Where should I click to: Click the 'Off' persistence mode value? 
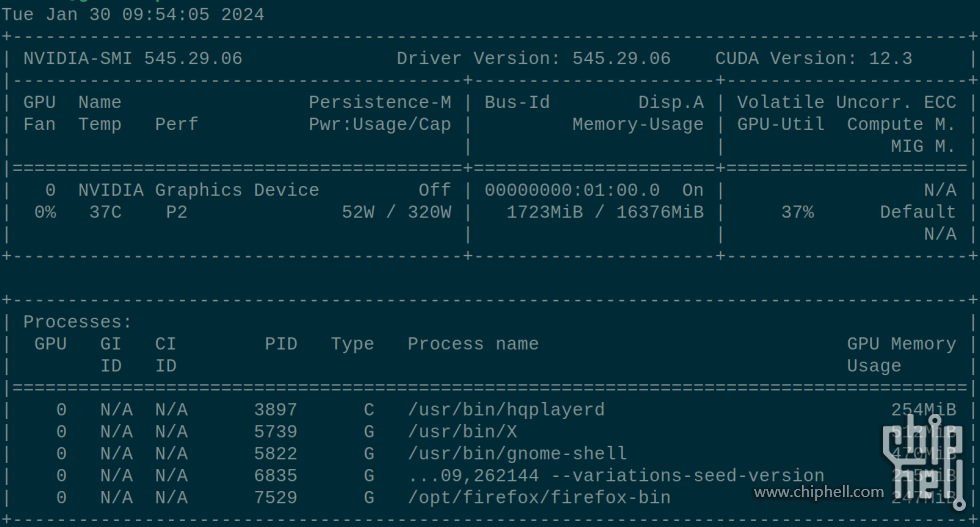tap(434, 190)
